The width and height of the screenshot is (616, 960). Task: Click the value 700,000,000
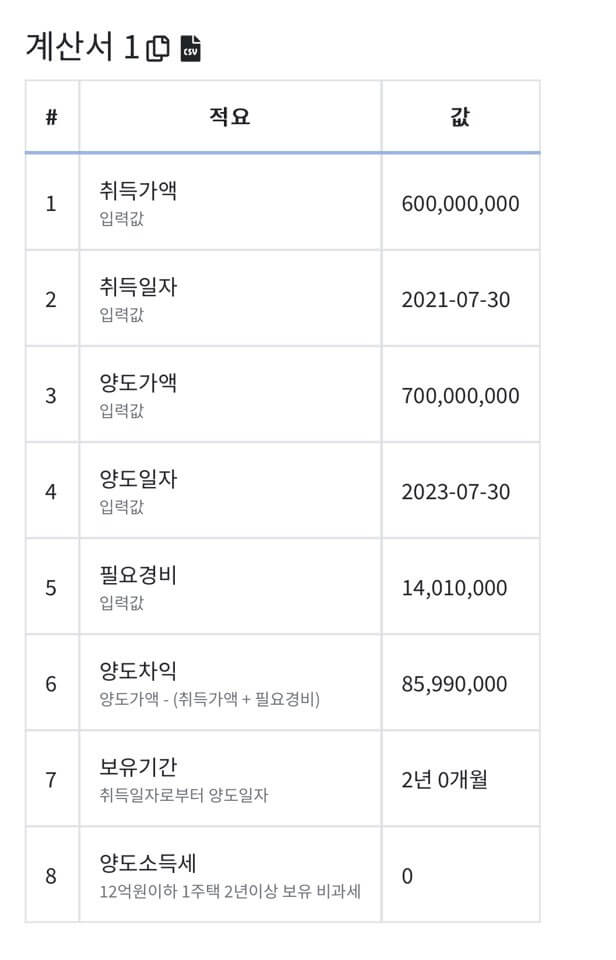point(458,395)
